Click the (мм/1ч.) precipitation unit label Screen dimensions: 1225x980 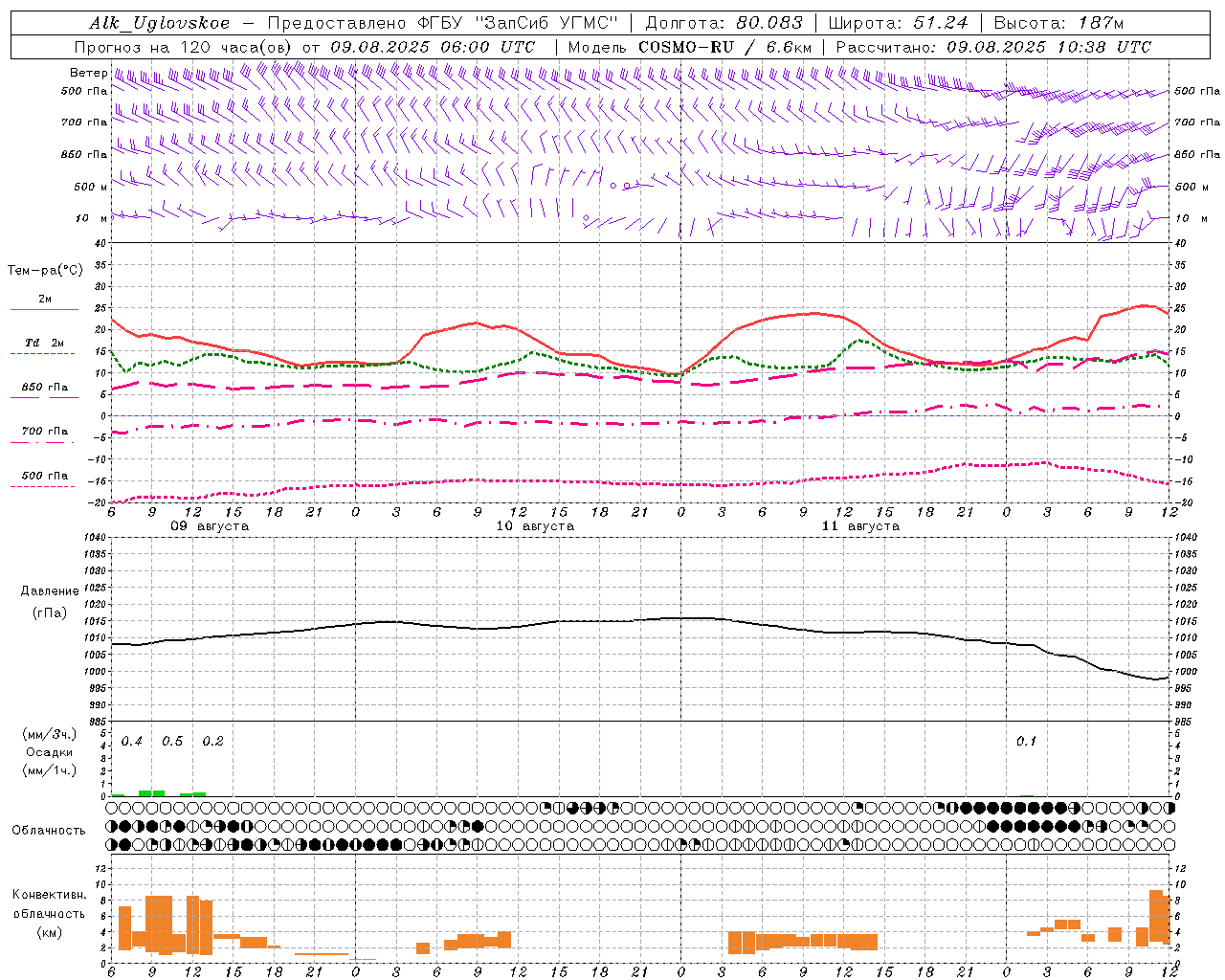(50, 770)
